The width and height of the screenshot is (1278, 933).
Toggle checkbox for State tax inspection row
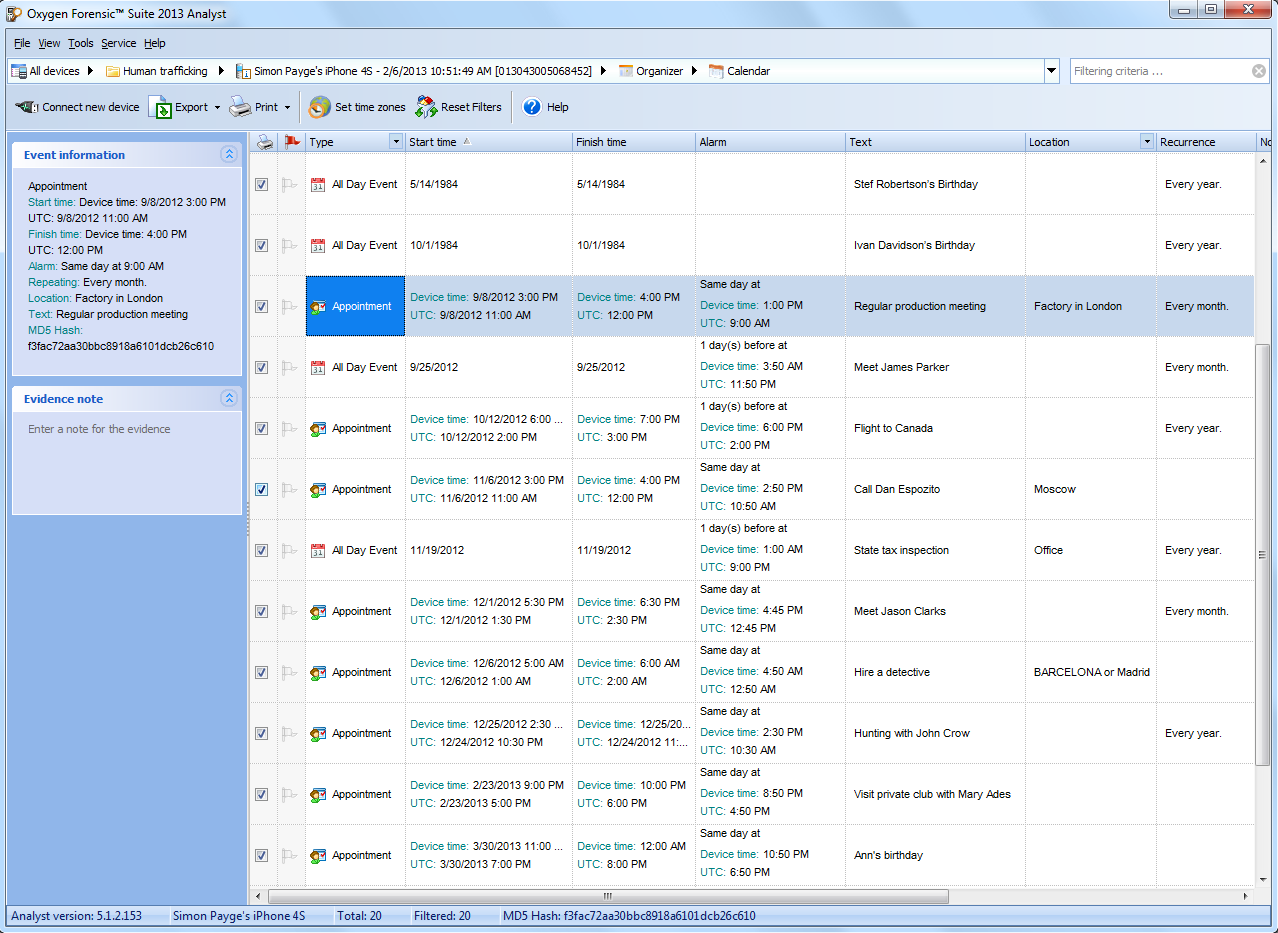point(262,551)
